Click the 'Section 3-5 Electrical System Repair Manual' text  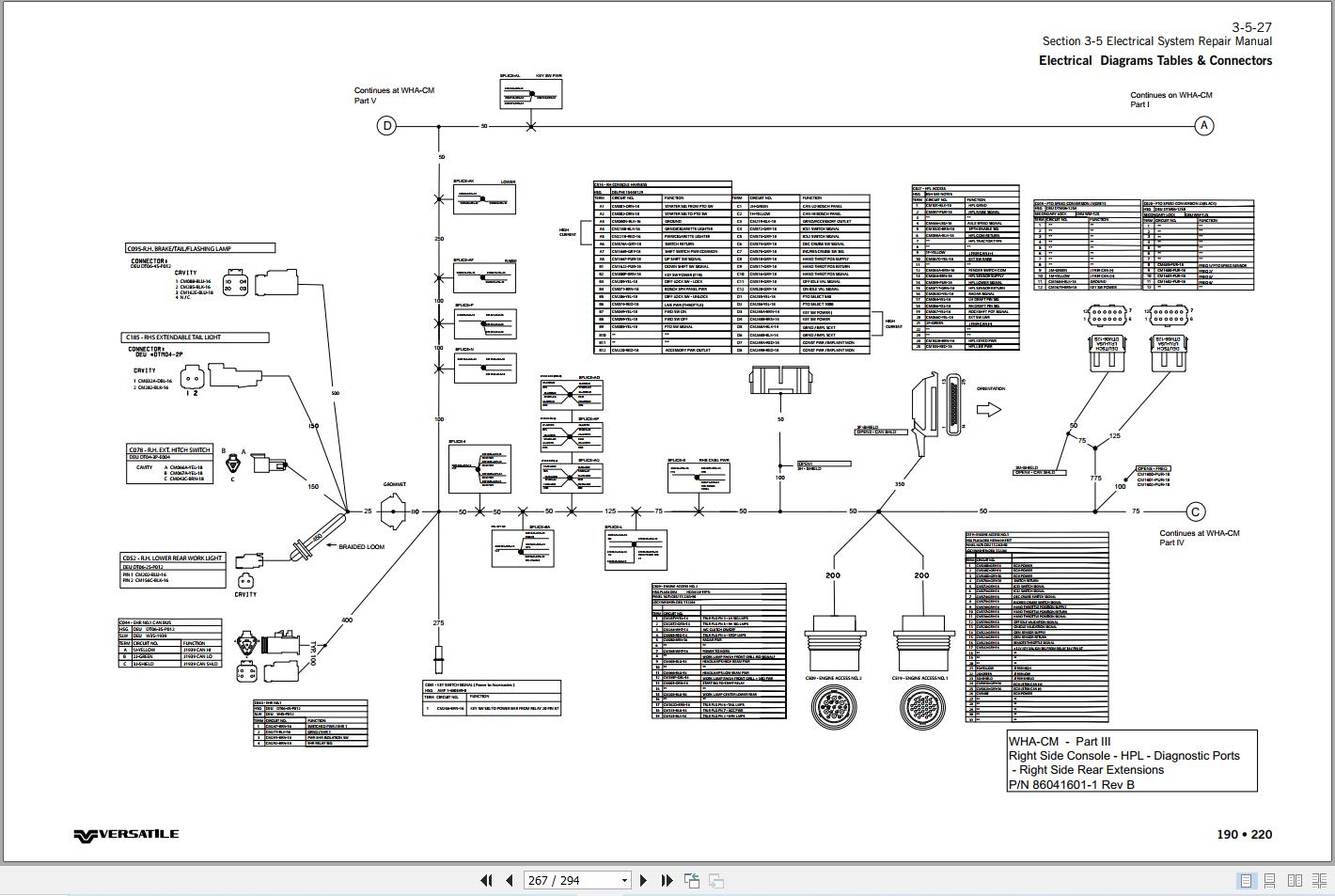pyautogui.click(x=1157, y=41)
